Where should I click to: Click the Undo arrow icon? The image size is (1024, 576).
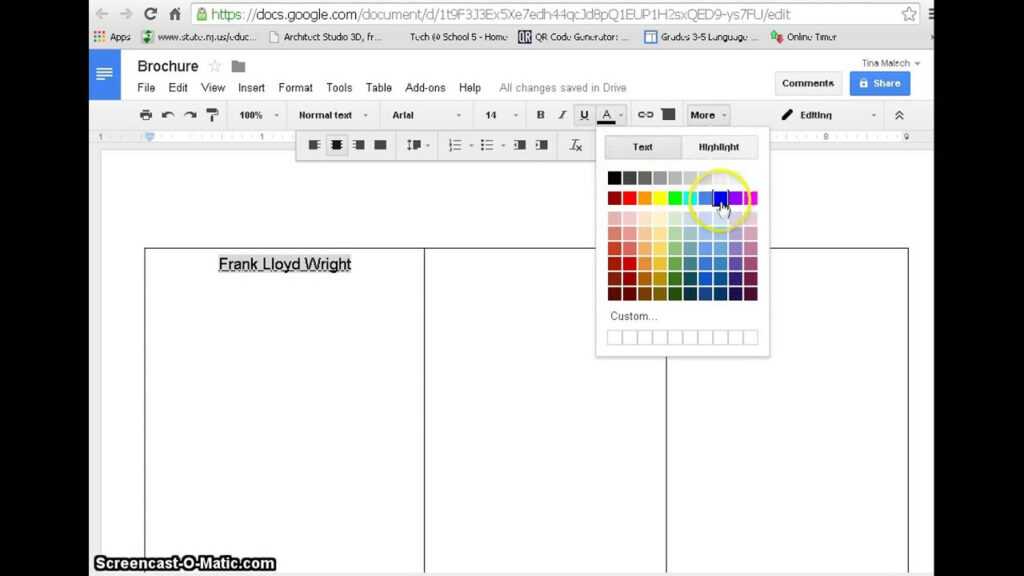pos(168,115)
